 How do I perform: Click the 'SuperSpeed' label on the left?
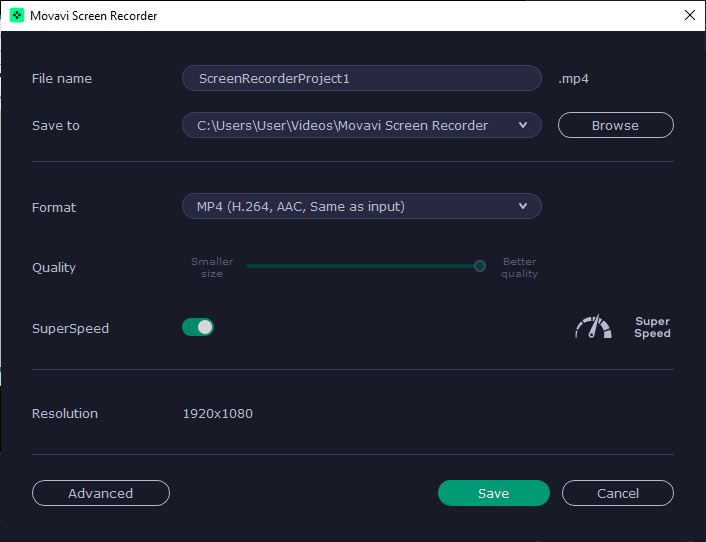[71, 328]
